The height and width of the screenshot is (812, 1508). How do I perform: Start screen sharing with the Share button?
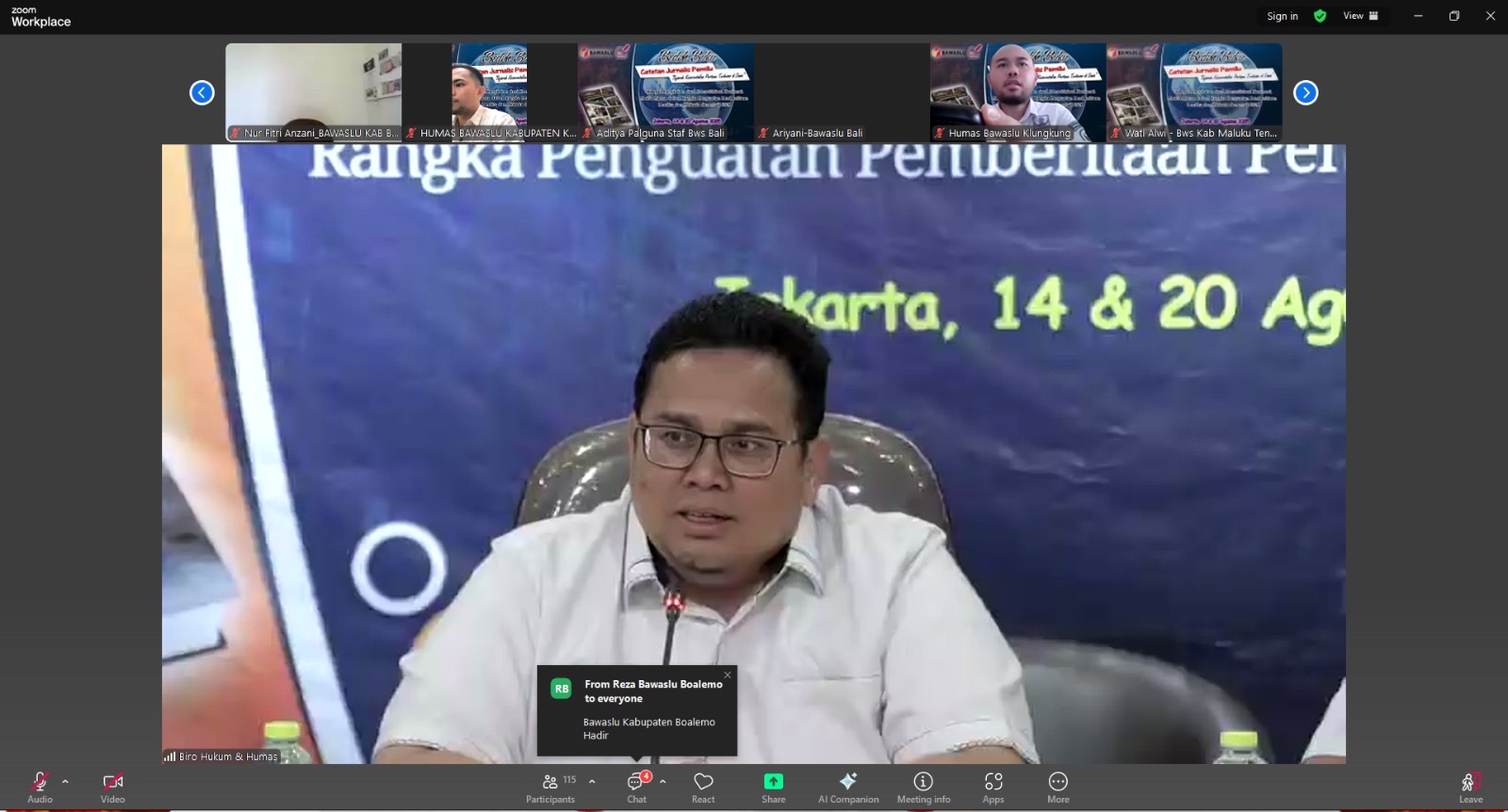click(x=773, y=787)
